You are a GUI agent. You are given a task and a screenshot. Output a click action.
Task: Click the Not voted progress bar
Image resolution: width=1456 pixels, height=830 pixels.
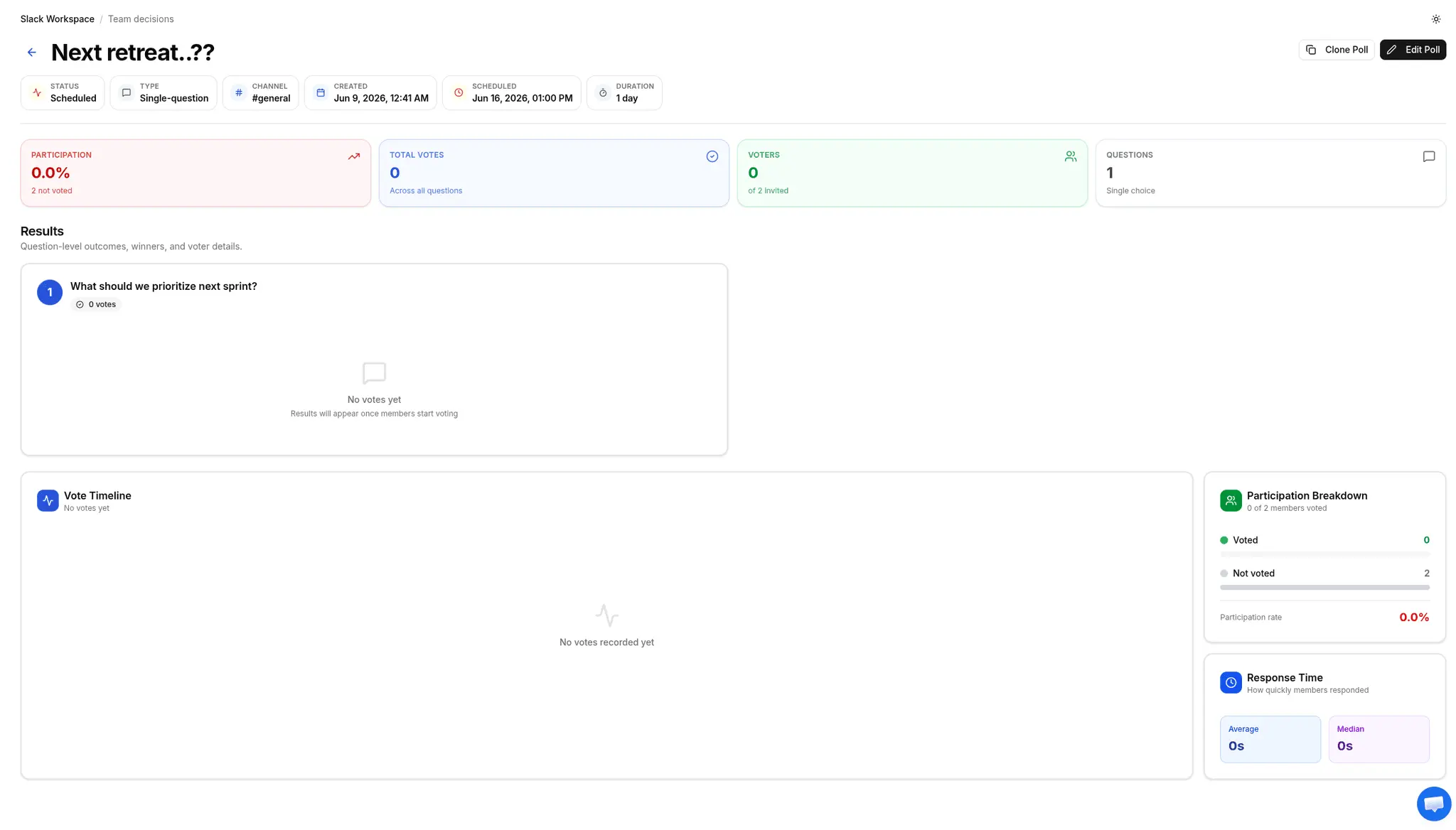[x=1324, y=588]
